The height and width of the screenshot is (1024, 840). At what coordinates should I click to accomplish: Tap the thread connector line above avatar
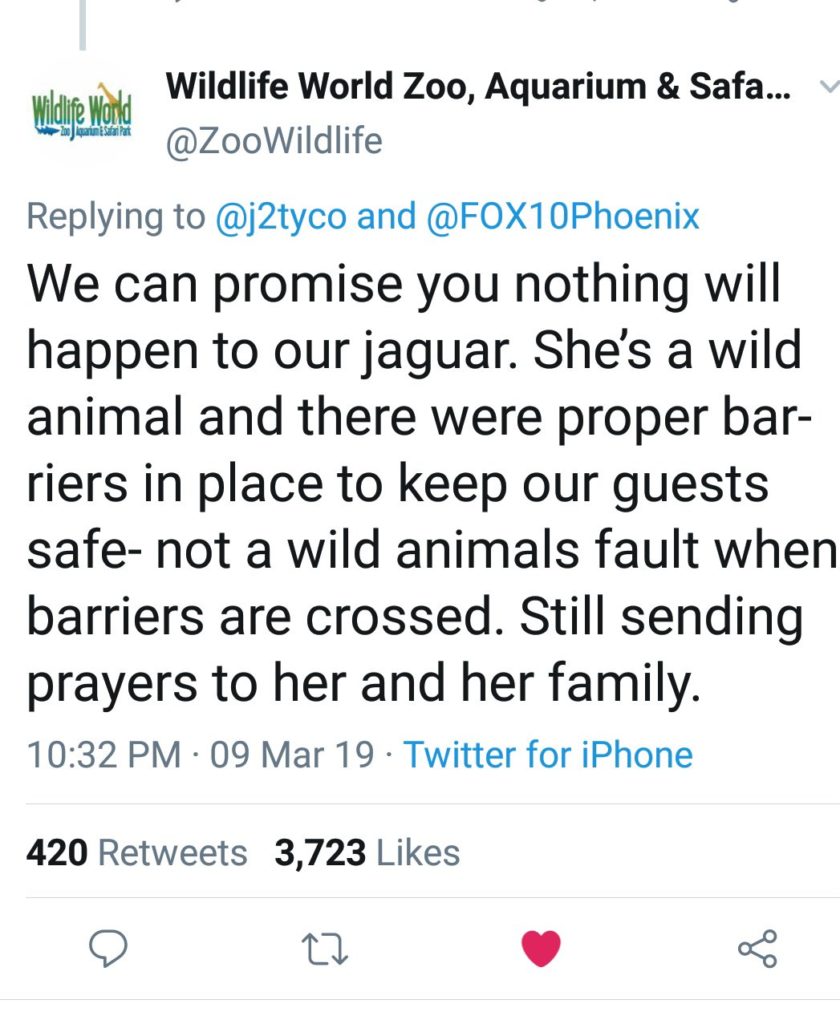[x=82, y=25]
